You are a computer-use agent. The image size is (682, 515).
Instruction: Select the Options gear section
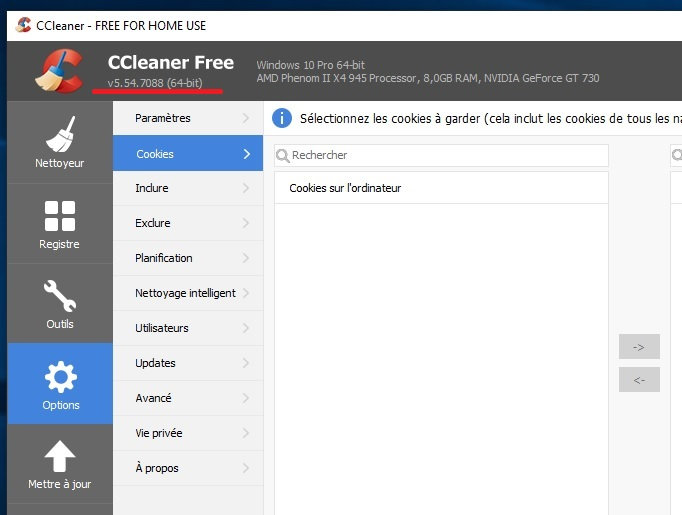[x=60, y=384]
